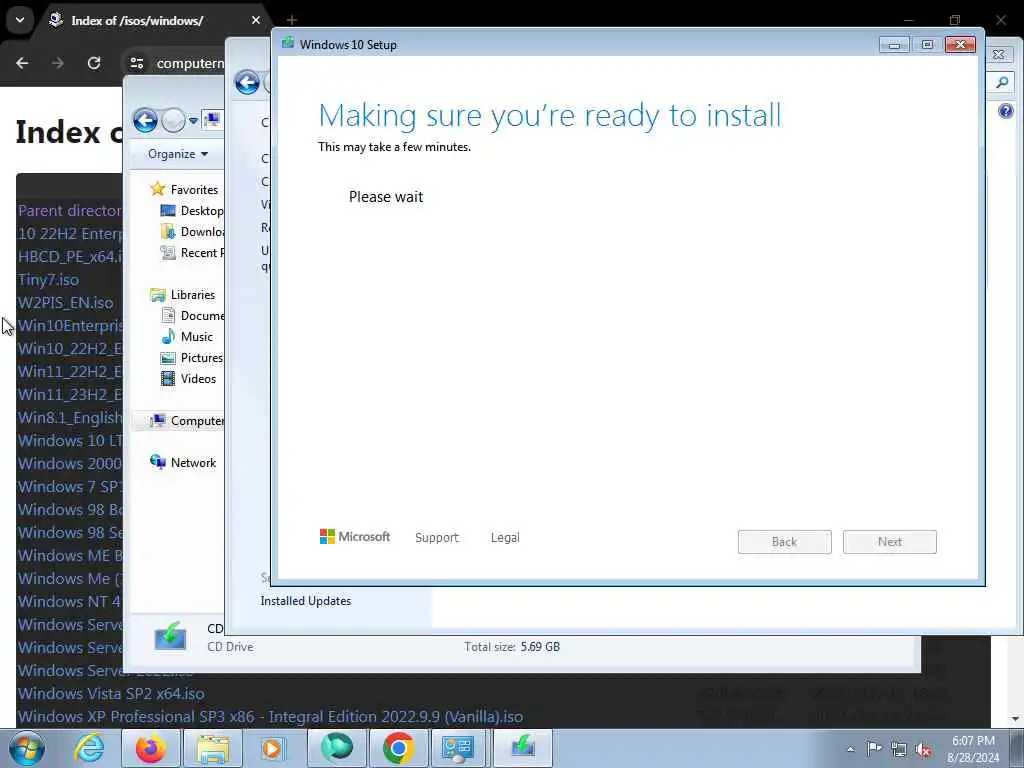The width and height of the screenshot is (1024, 768).
Task: Launch Internet Explorer from the taskbar
Action: [89, 748]
